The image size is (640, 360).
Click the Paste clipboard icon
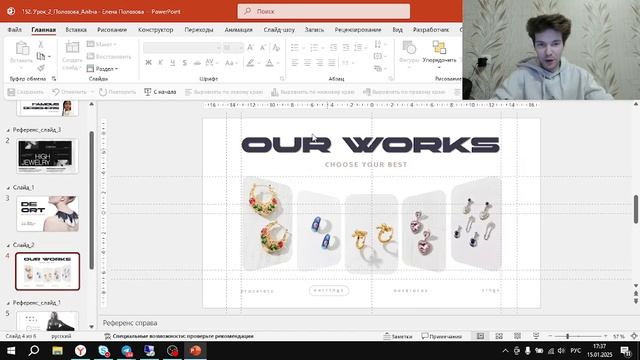(22, 49)
